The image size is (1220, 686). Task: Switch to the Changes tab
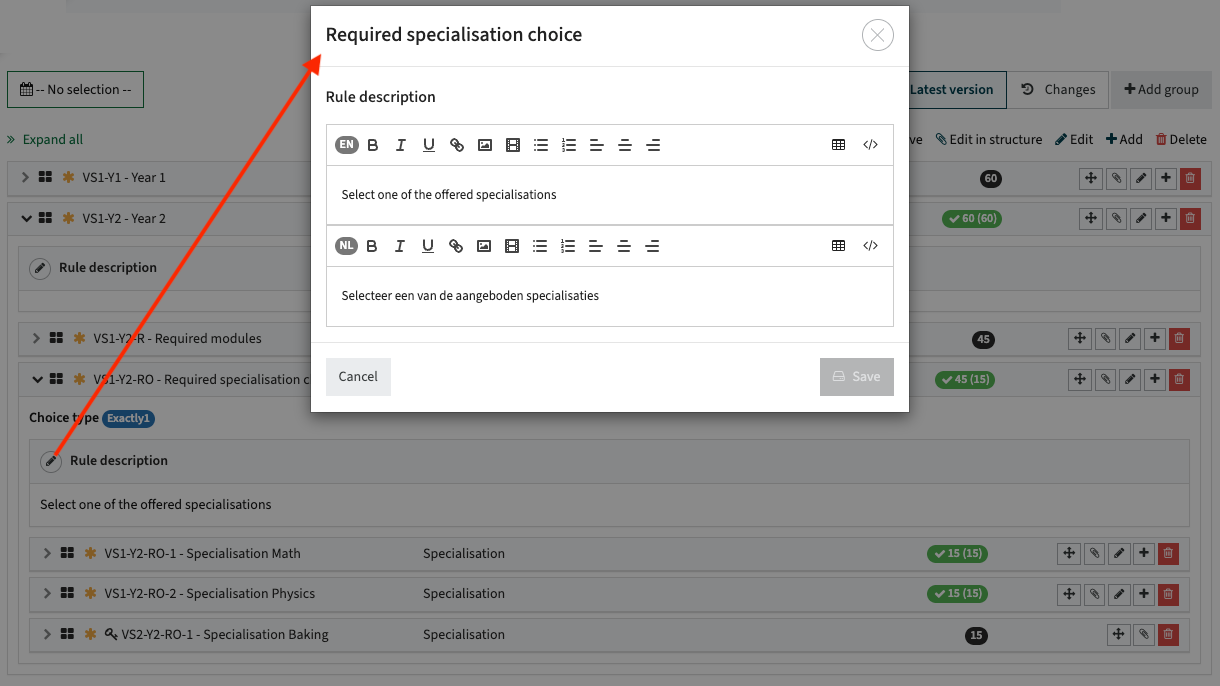(1058, 89)
